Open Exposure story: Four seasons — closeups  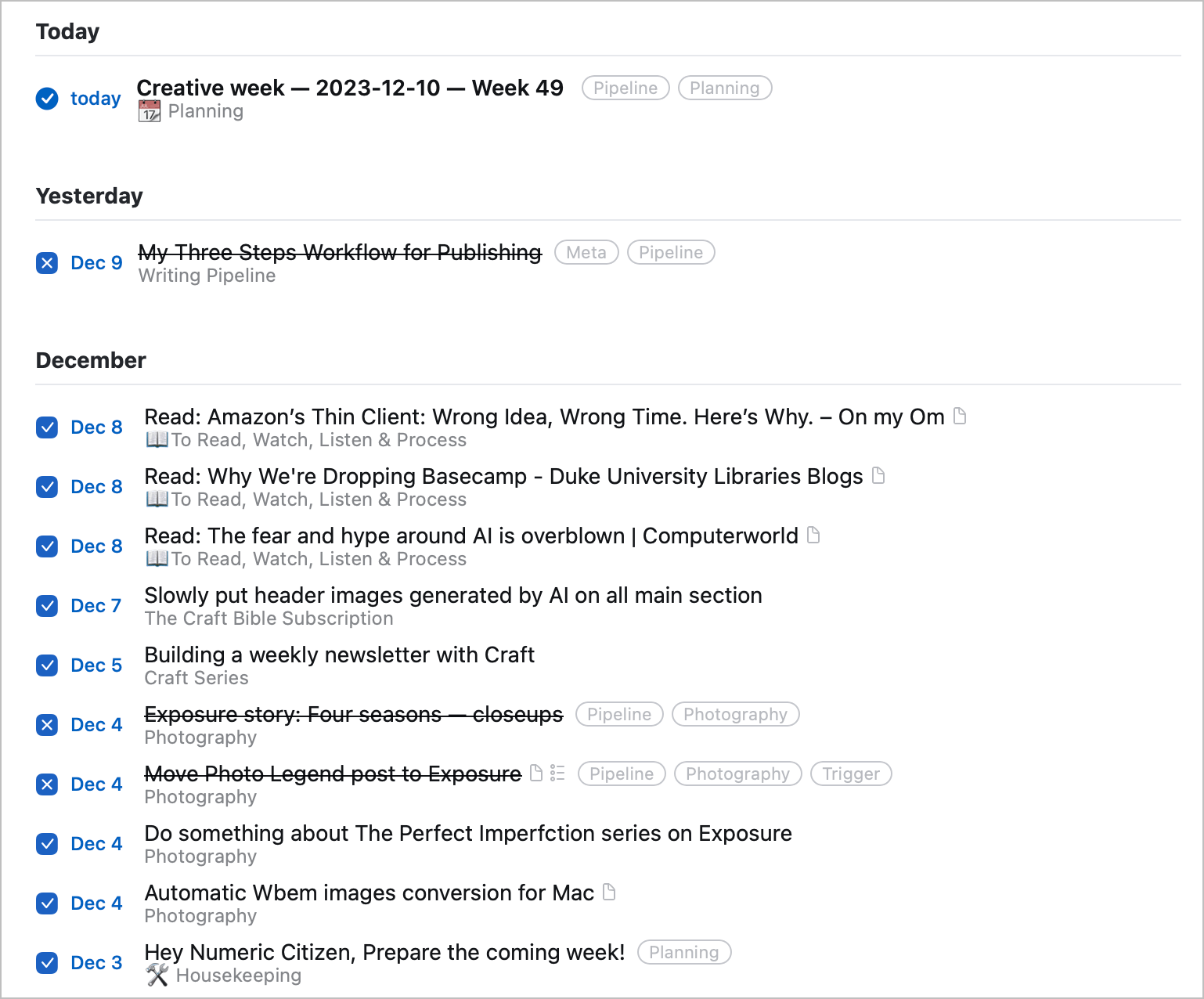[354, 714]
